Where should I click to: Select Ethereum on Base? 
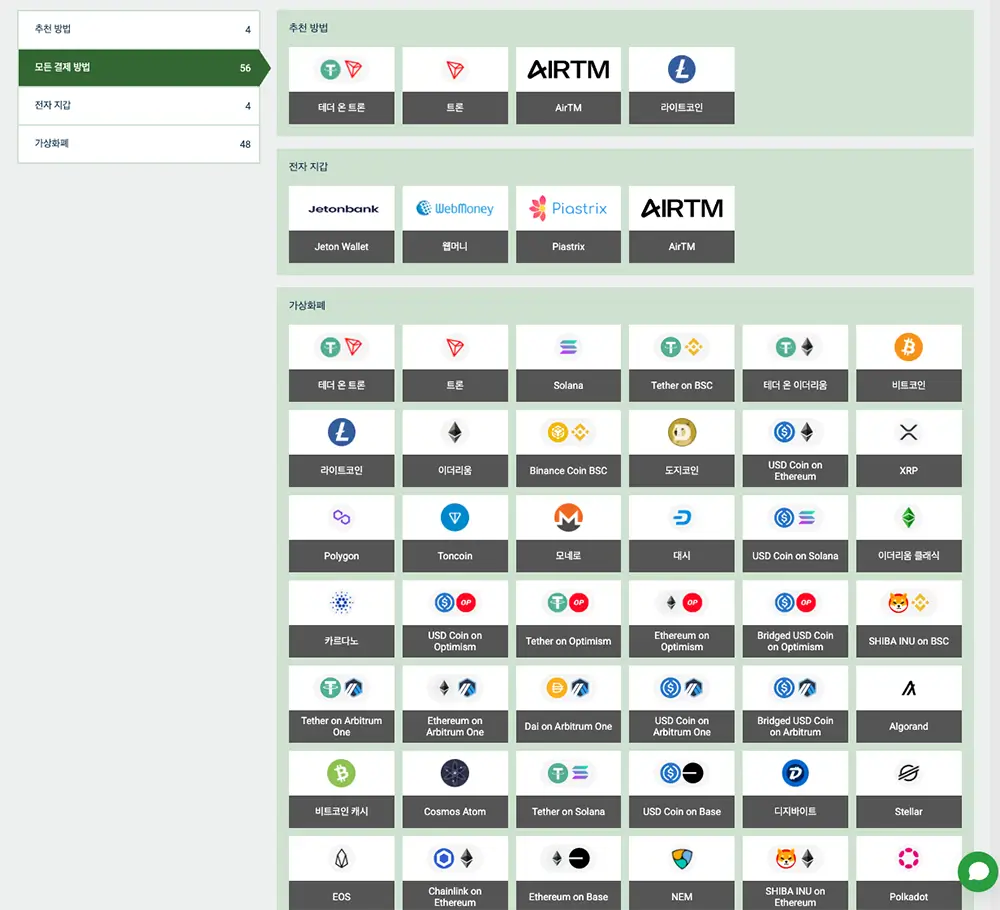pyautogui.click(x=568, y=874)
